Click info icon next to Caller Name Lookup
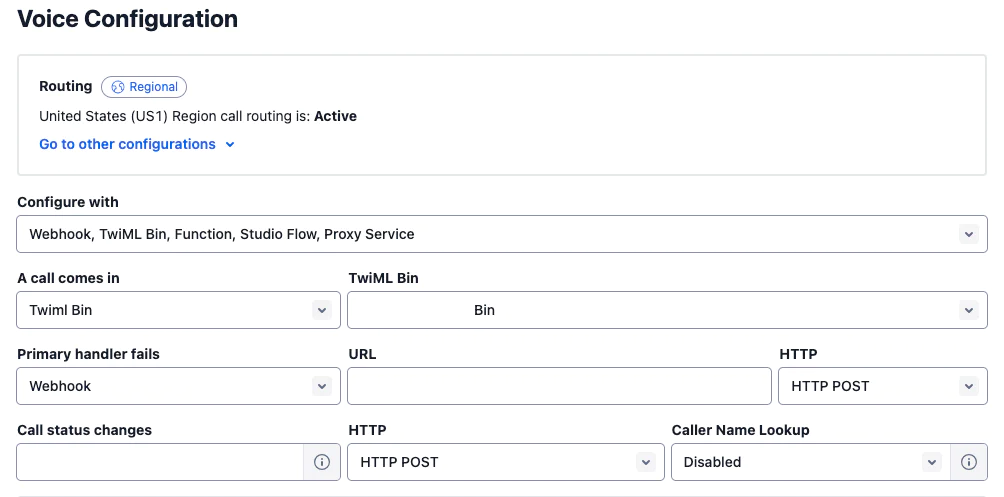Image resolution: width=1004 pixels, height=497 pixels. point(969,462)
